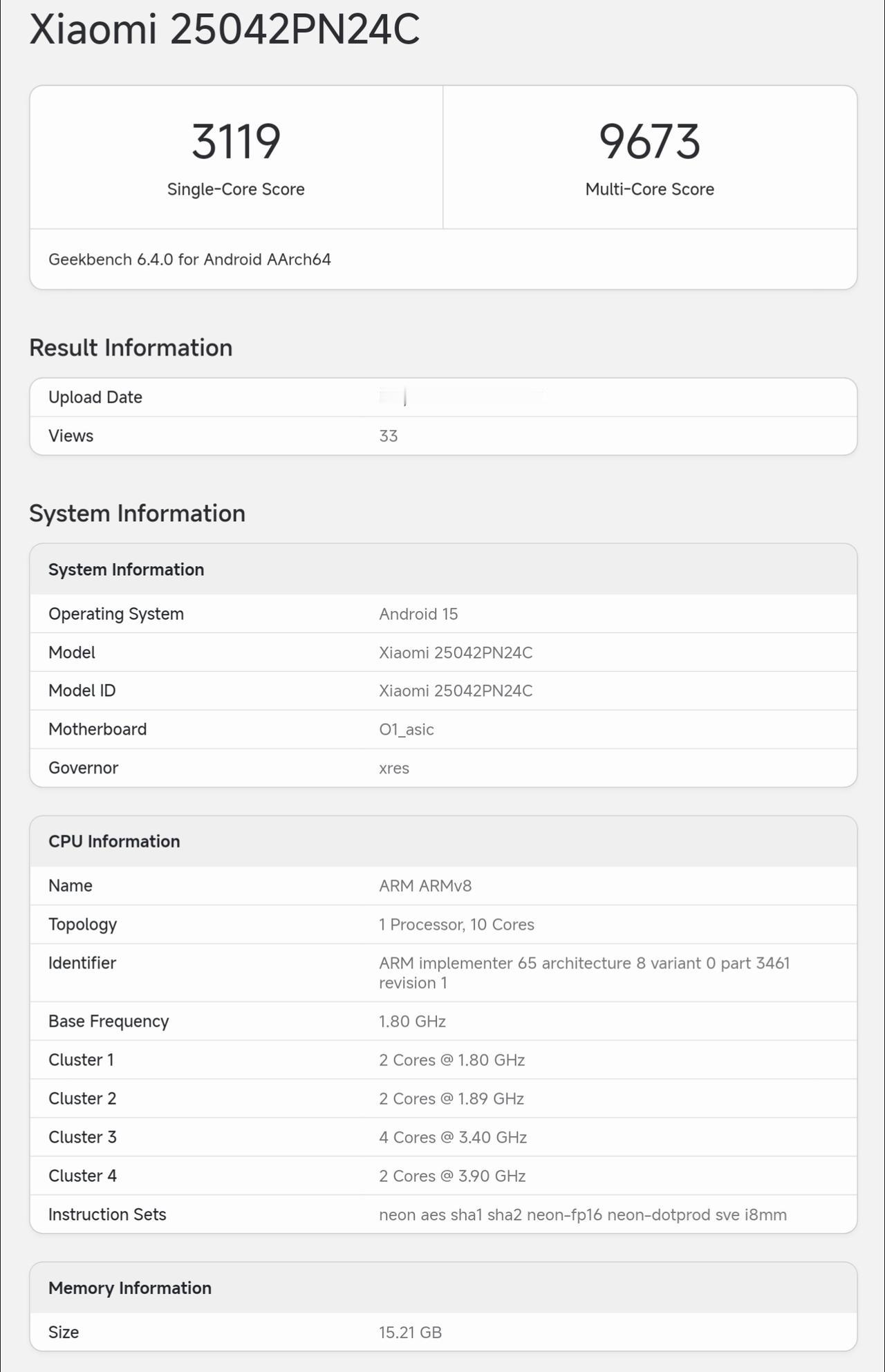Select the Governor value xres
This screenshot has height=1372, width=885.
pyautogui.click(x=394, y=768)
